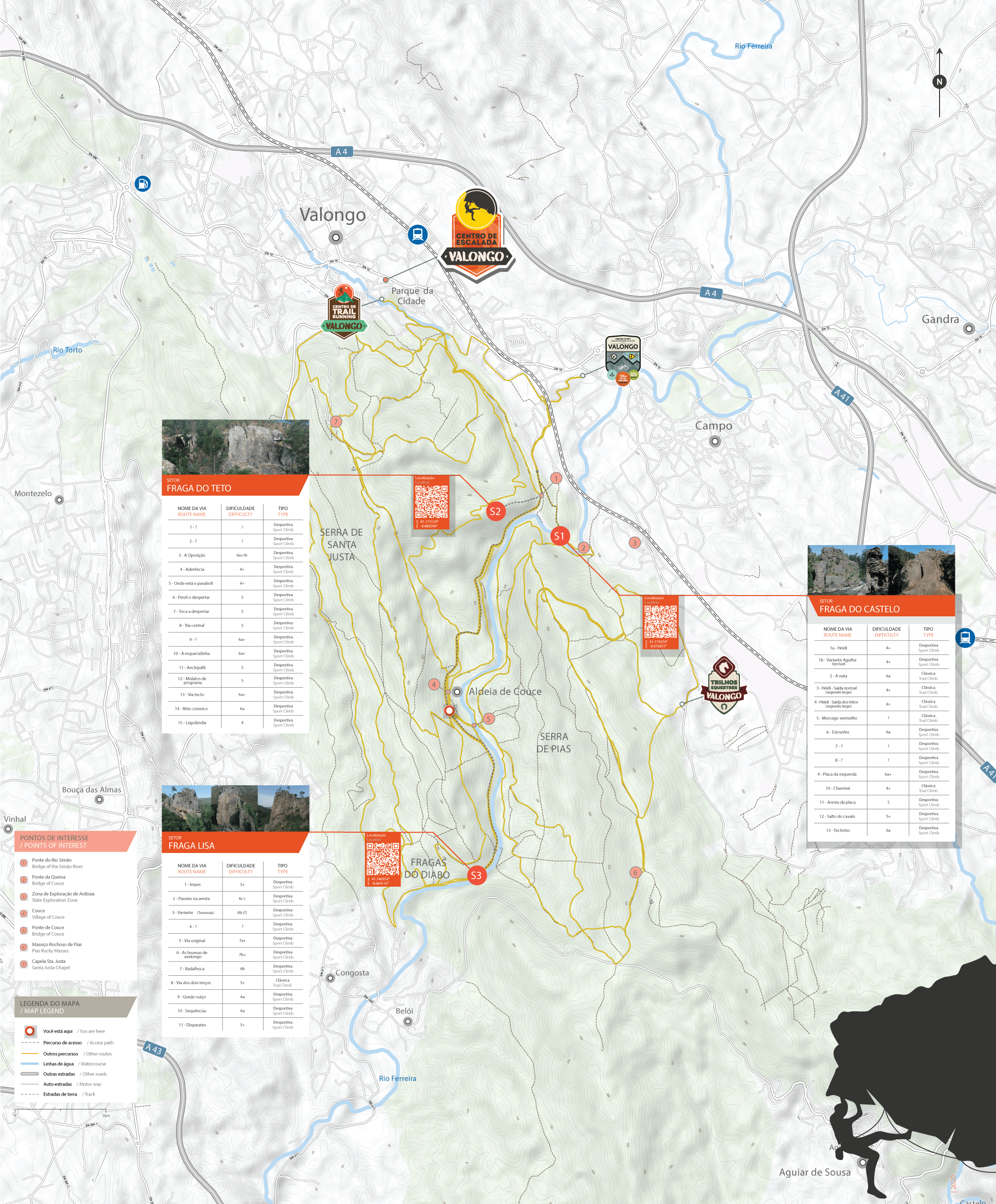Screen dimensions: 996x1204
Task: Click the FRAGA LISA orange header
Action: tap(235, 842)
